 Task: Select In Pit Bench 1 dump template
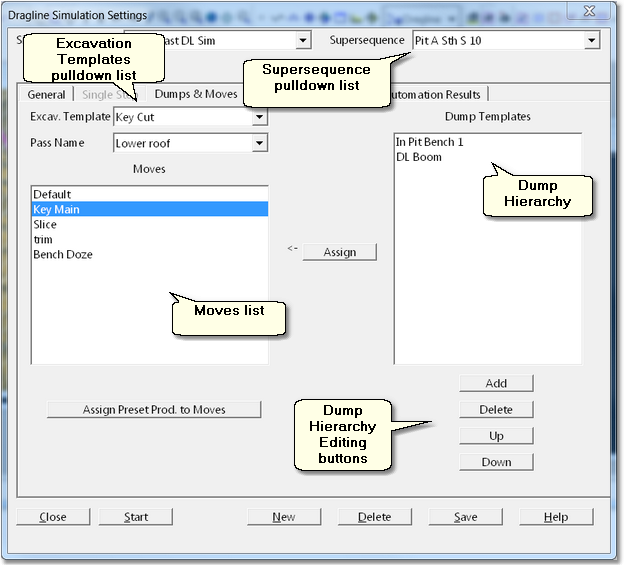coord(488,142)
